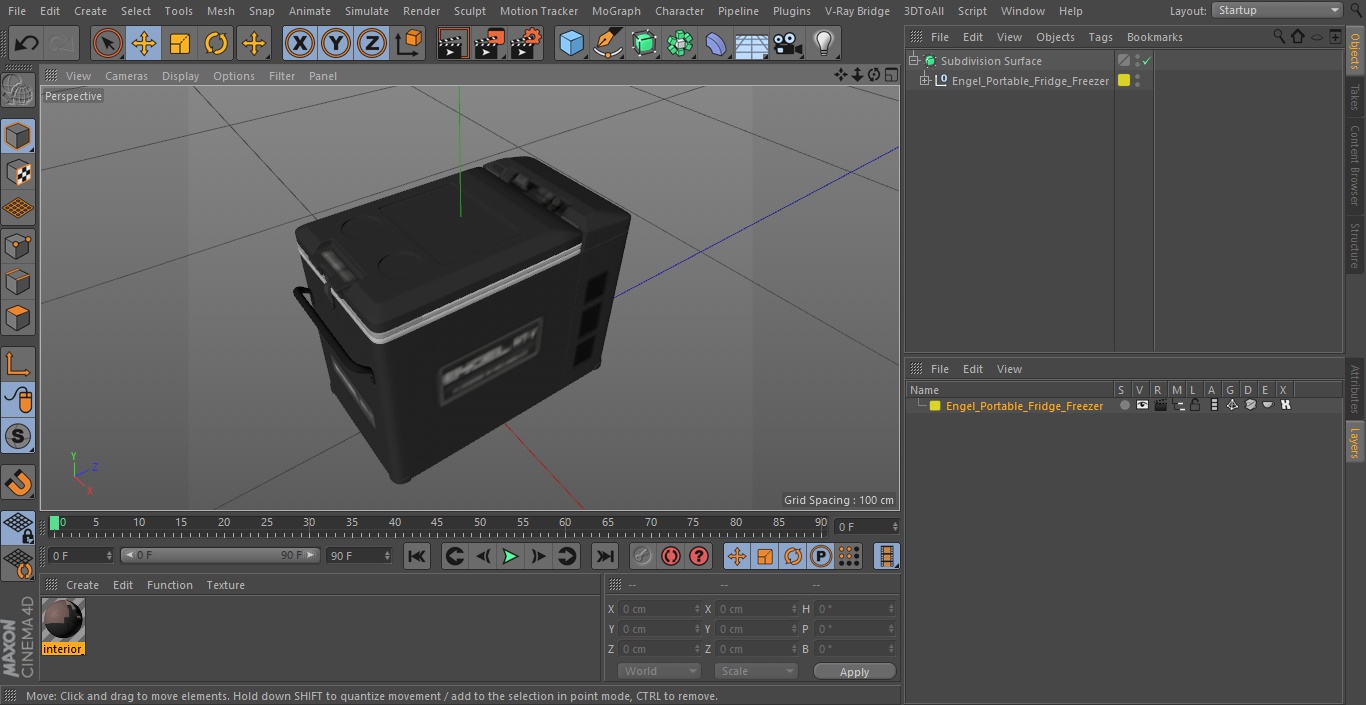The image size is (1366, 705).
Task: Click the yellow Engel layer color swatch
Action: (935, 406)
